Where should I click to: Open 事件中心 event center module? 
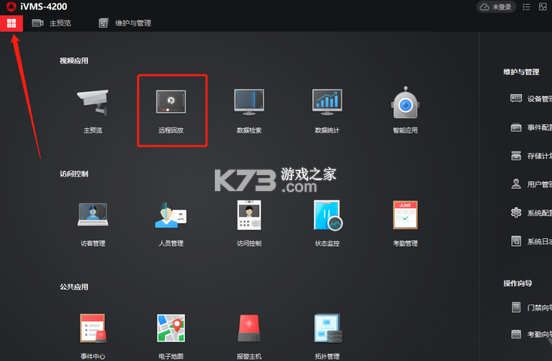[x=93, y=337]
